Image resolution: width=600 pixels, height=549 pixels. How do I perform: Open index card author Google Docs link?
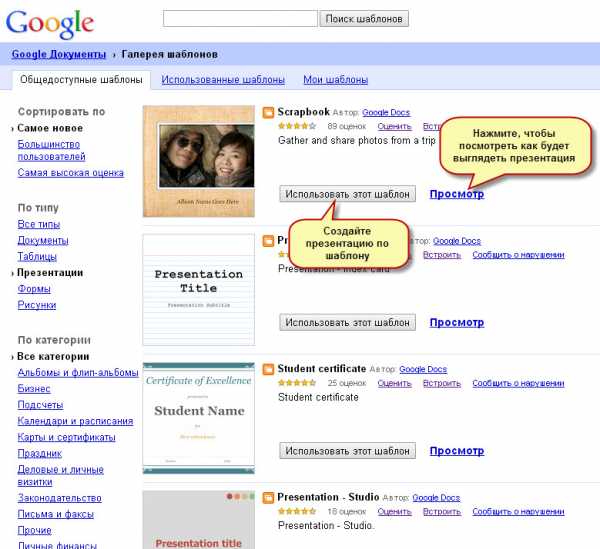tap(457, 241)
